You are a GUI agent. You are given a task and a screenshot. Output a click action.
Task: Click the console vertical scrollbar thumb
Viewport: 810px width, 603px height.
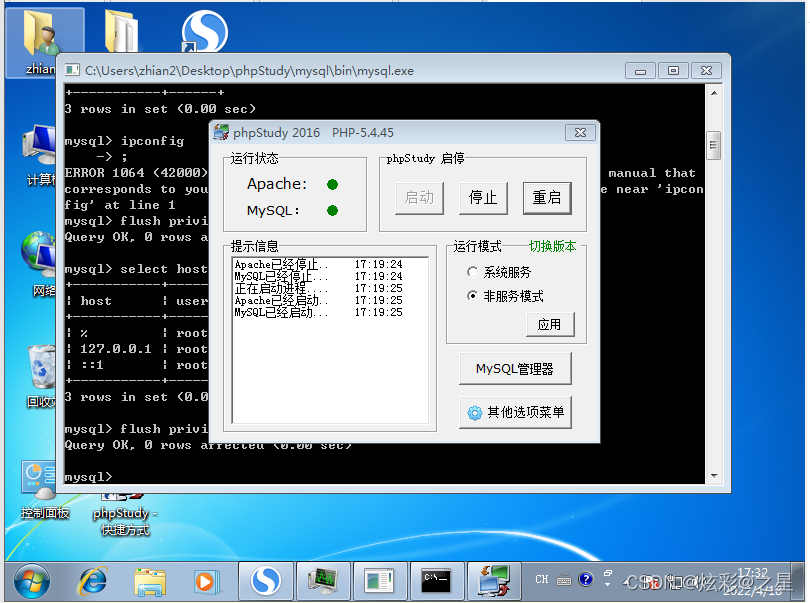(713, 145)
